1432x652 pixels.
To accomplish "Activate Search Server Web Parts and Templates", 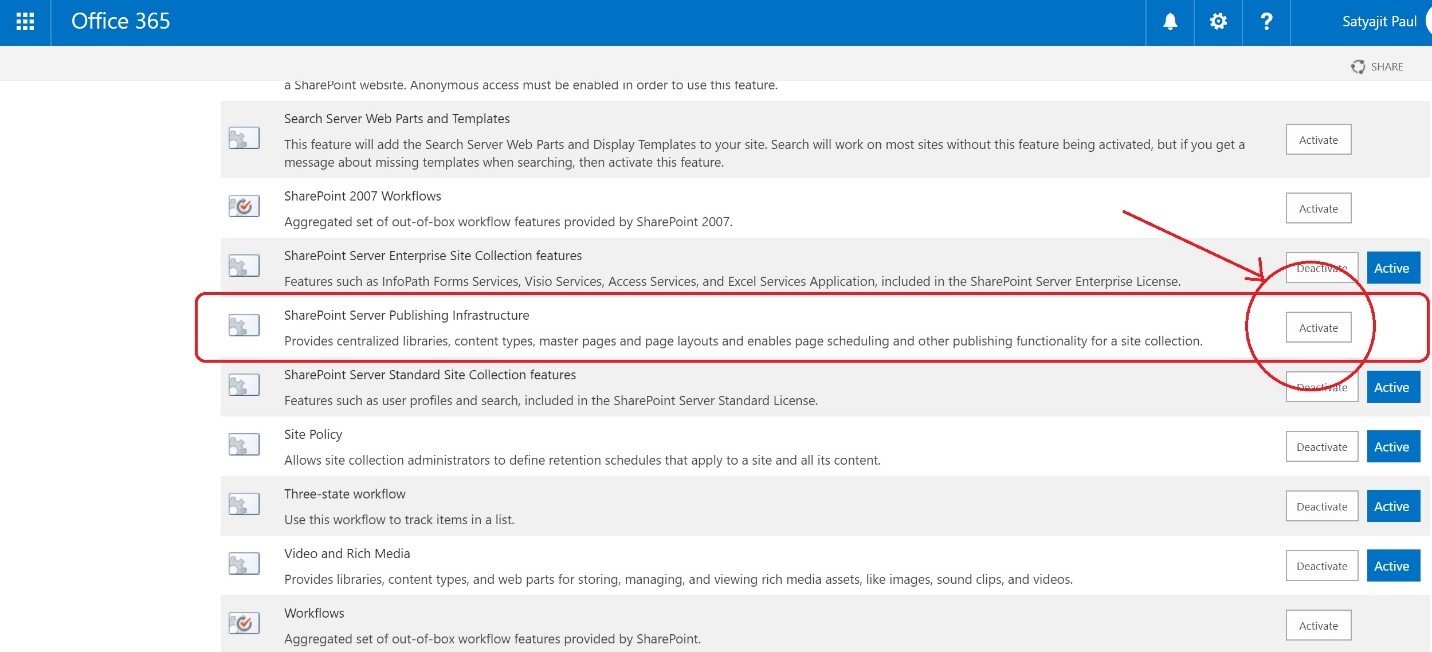I will [x=1318, y=140].
